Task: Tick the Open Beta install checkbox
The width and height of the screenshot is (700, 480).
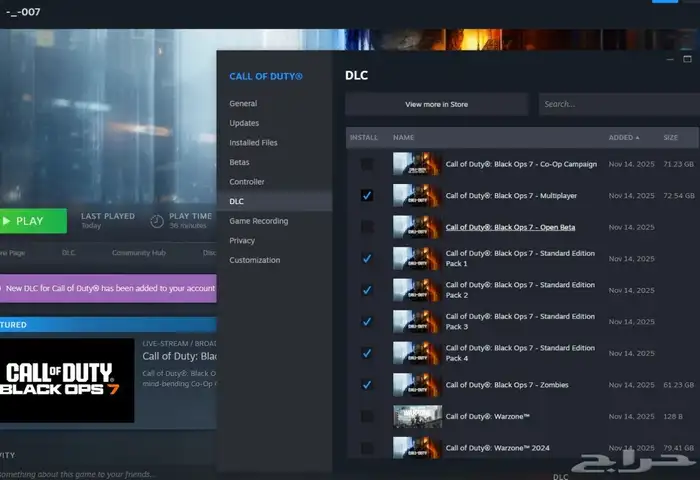Action: [x=367, y=227]
